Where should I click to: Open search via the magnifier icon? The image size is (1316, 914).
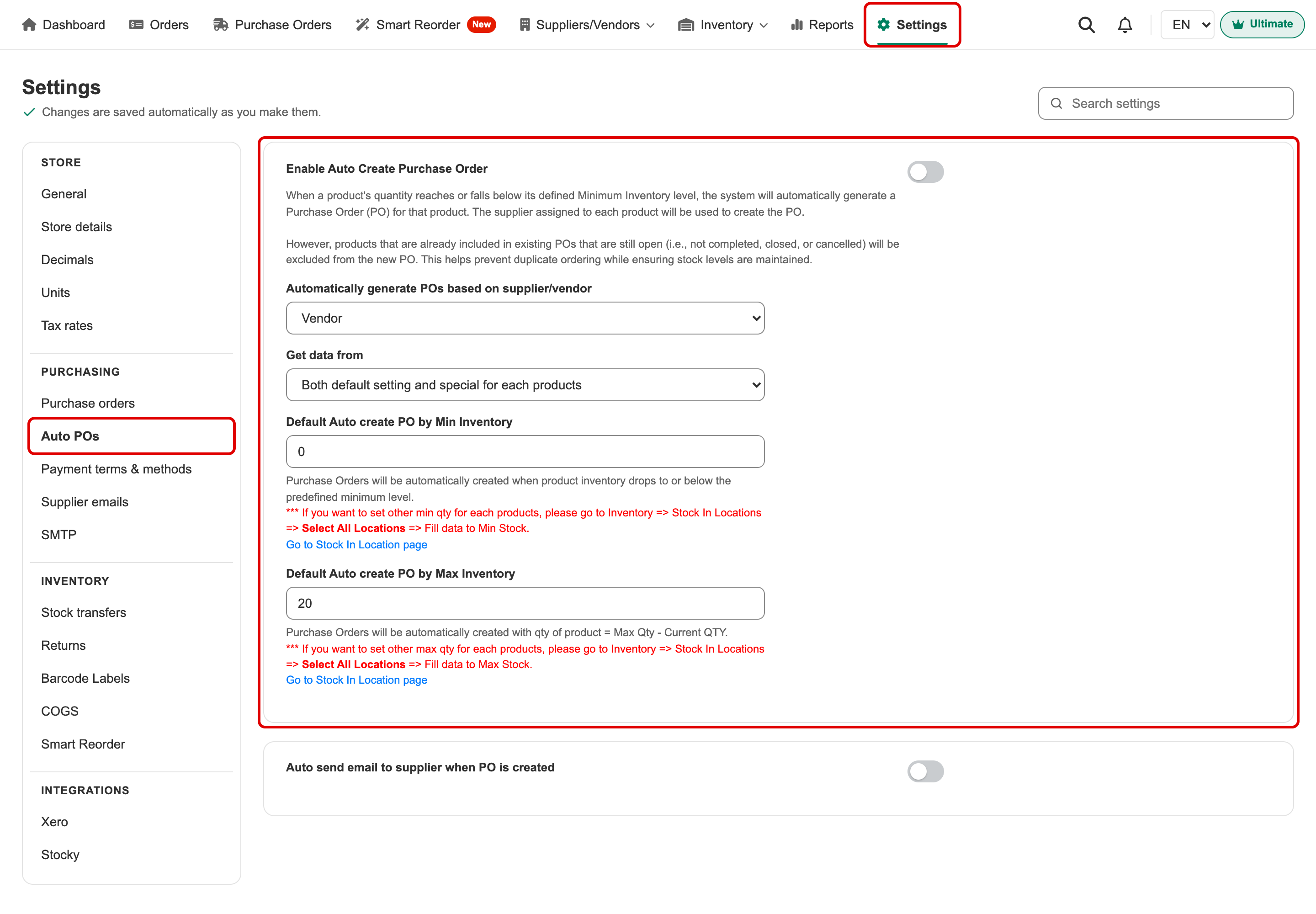point(1086,25)
